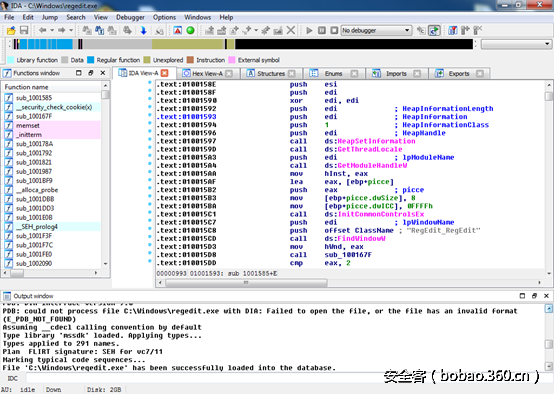The width and height of the screenshot is (554, 394).
Task: Close the Exports tab
Action: [x=480, y=73]
